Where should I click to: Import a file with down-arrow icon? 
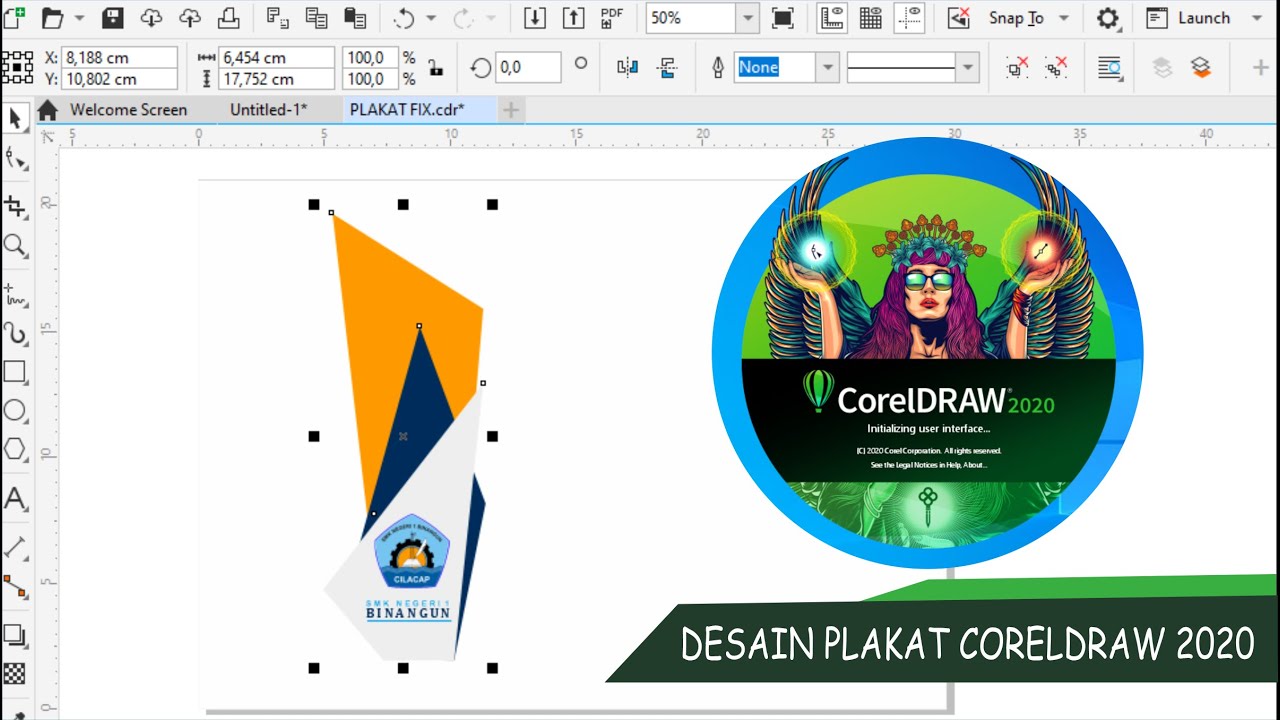point(535,18)
